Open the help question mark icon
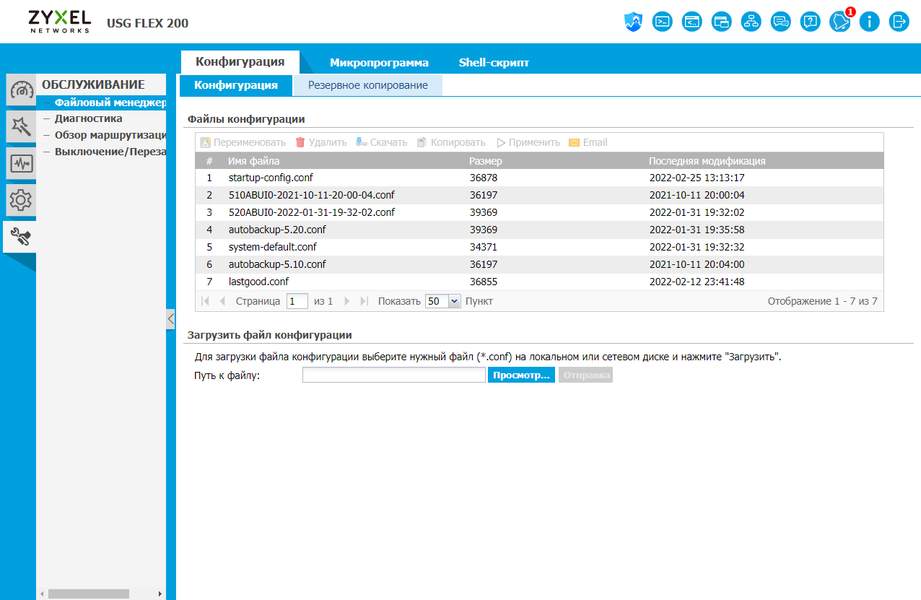Screen dimensions: 921x600 (810, 22)
